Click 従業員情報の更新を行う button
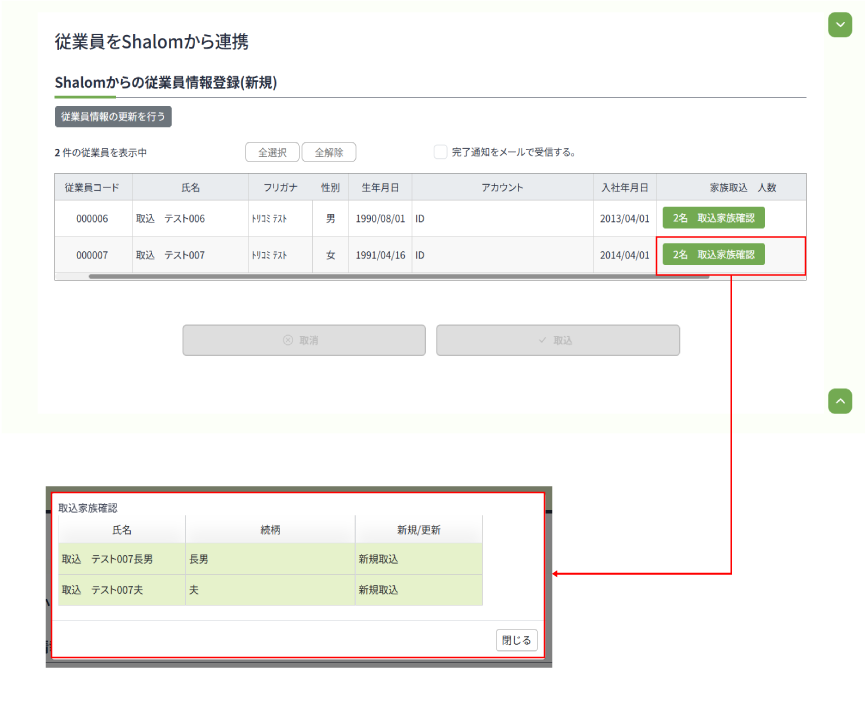The width and height of the screenshot is (865, 706). pos(113,117)
